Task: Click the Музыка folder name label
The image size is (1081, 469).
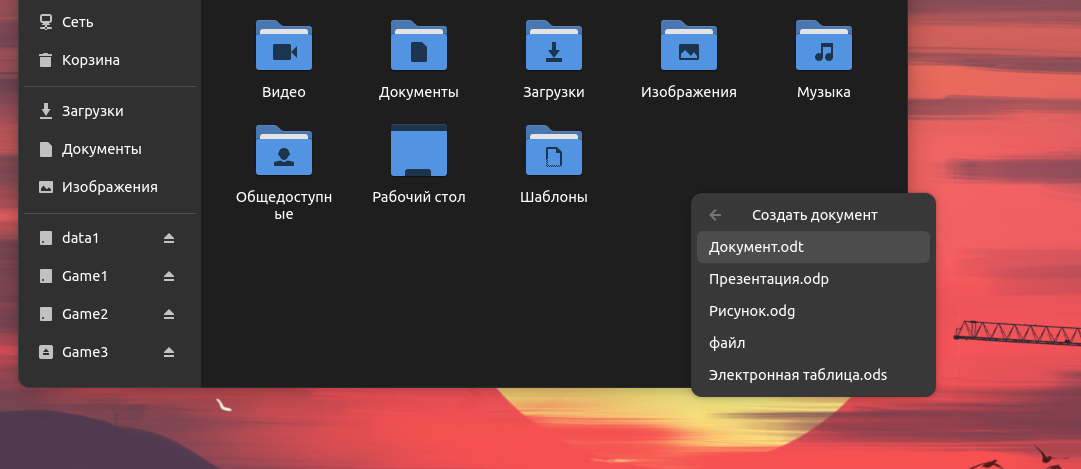Action: pyautogui.click(x=824, y=92)
